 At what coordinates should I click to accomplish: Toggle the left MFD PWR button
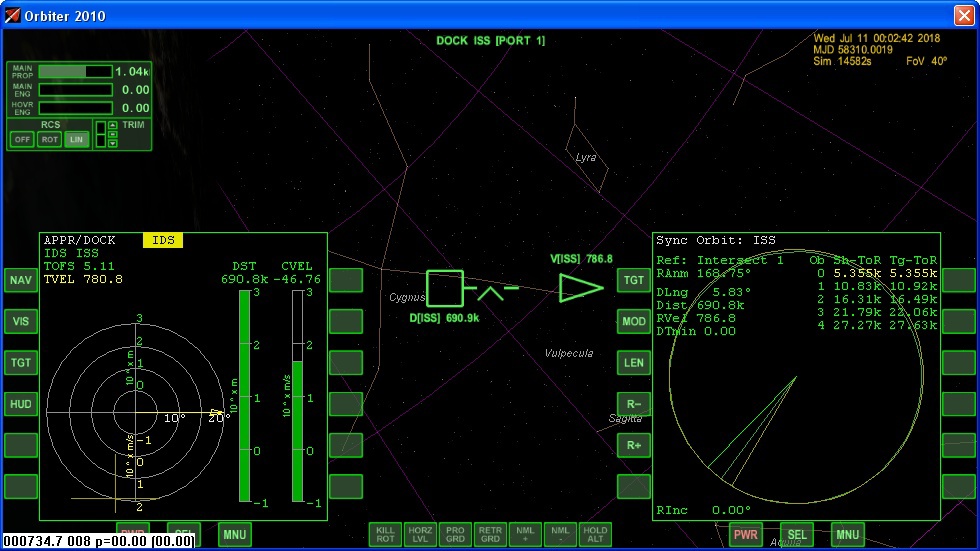pos(132,529)
